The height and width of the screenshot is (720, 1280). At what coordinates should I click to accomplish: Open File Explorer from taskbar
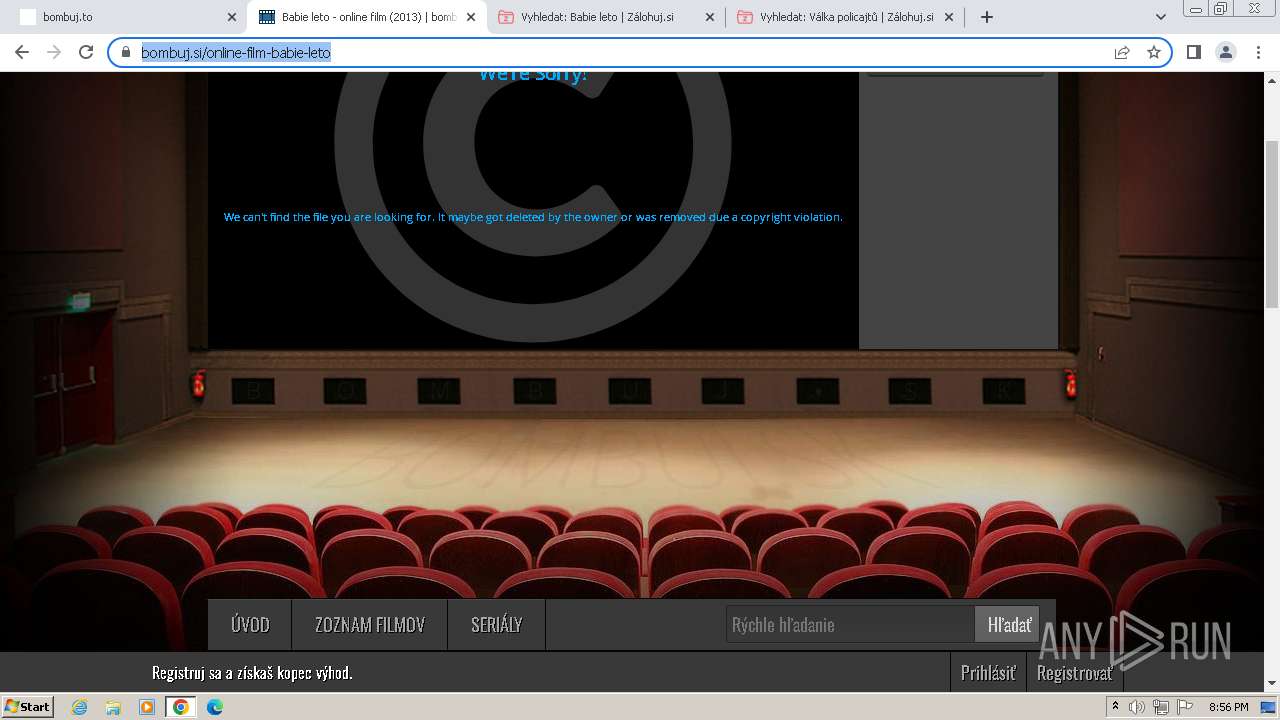tap(113, 707)
